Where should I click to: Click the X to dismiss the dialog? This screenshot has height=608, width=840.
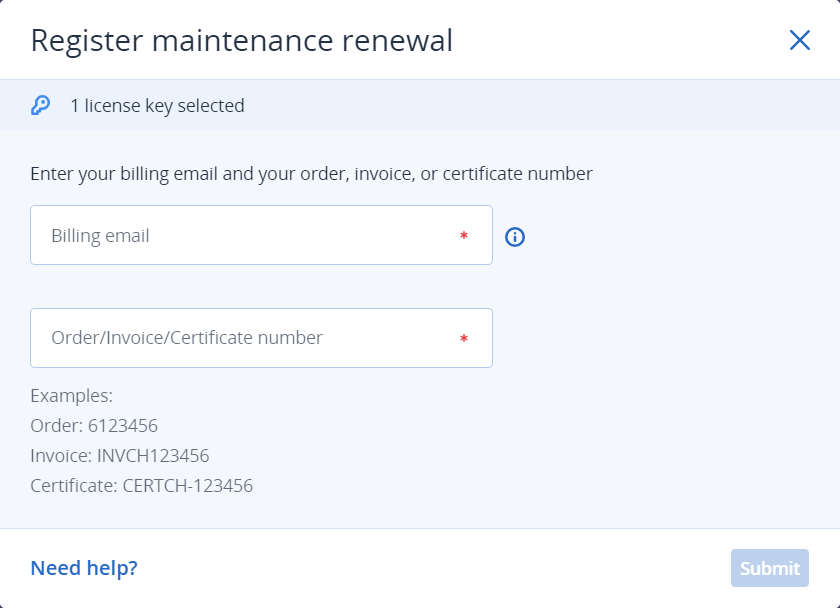point(799,40)
